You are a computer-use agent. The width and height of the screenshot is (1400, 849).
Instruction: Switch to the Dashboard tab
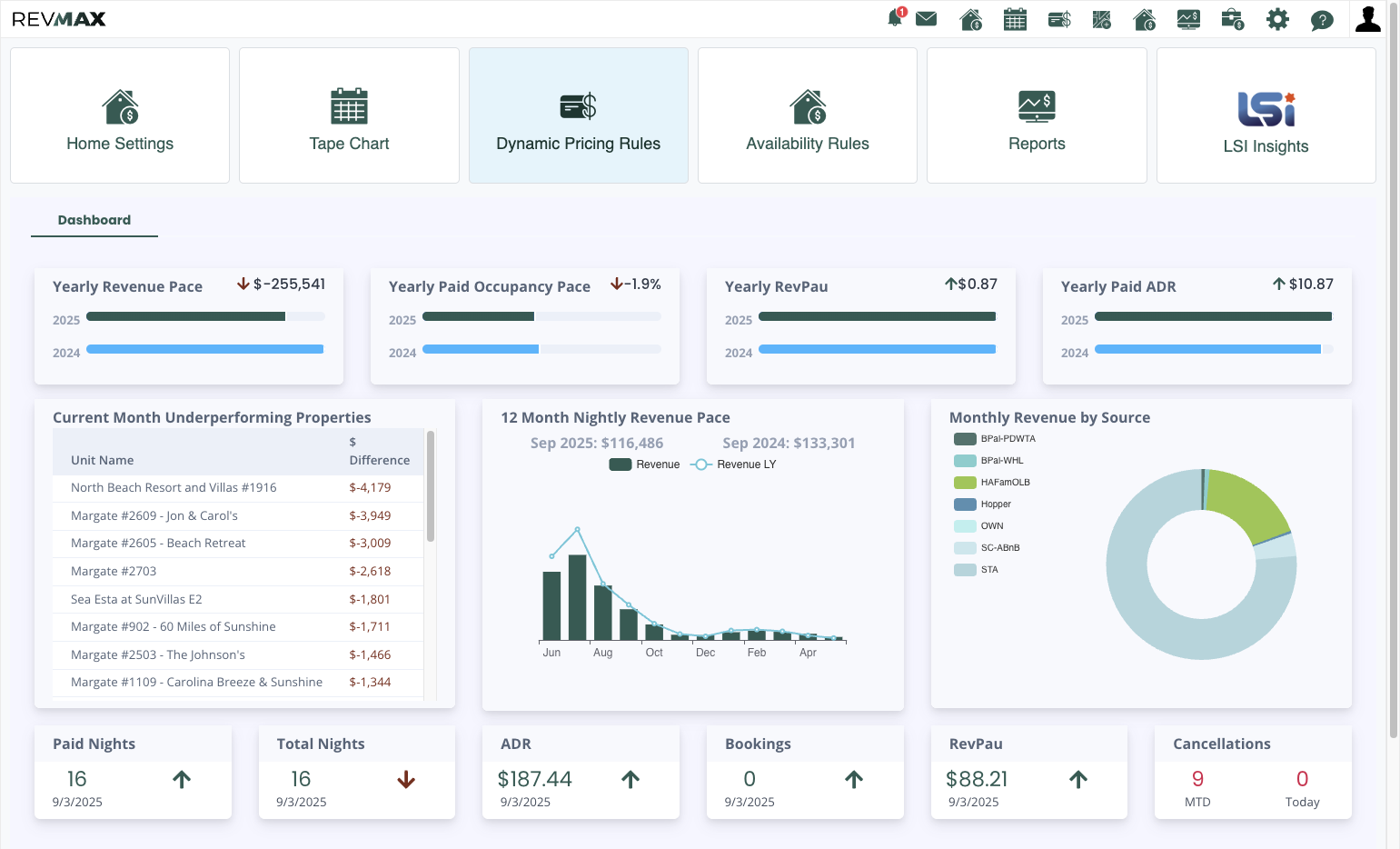tap(94, 220)
